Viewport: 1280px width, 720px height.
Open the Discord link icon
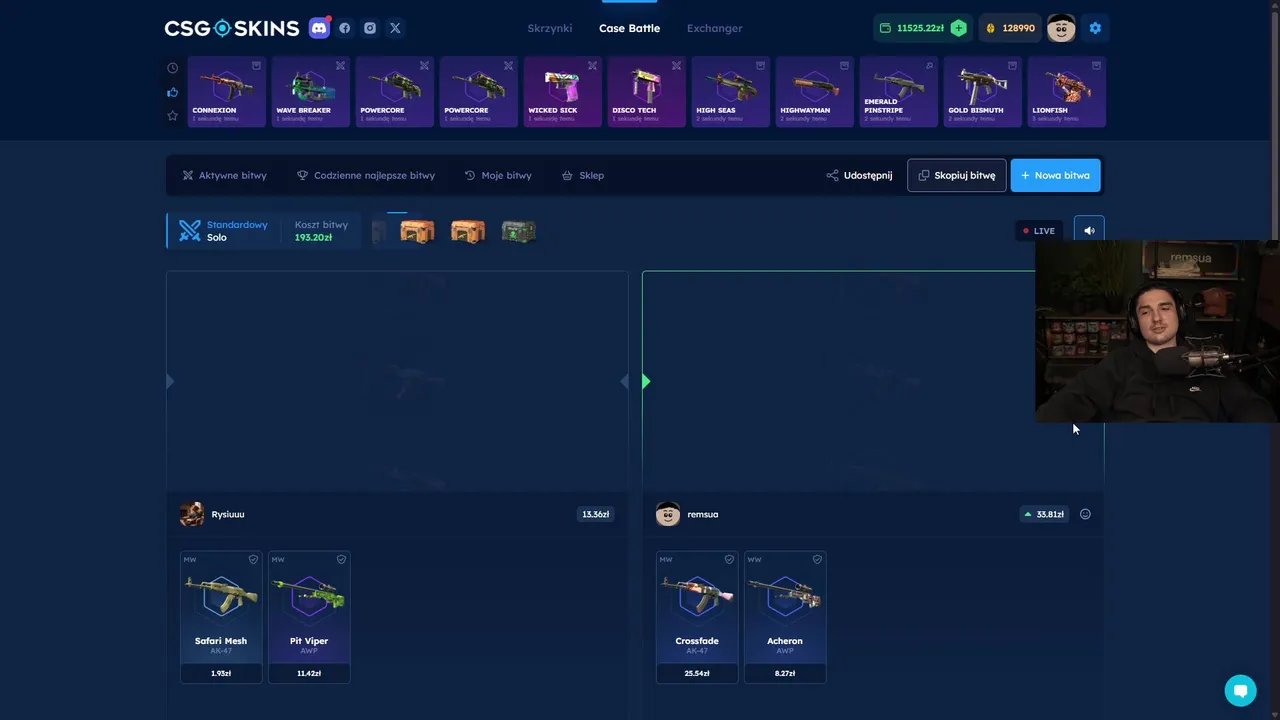point(319,28)
